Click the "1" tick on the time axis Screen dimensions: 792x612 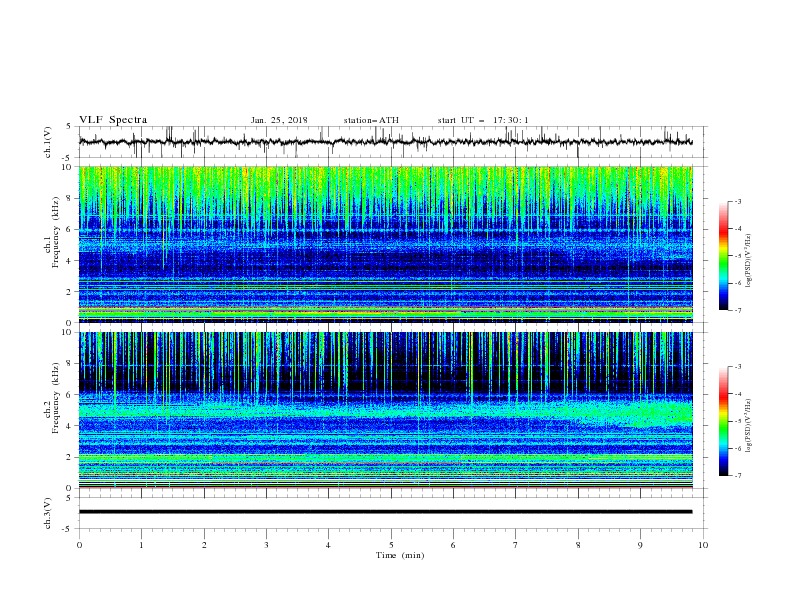(x=141, y=545)
